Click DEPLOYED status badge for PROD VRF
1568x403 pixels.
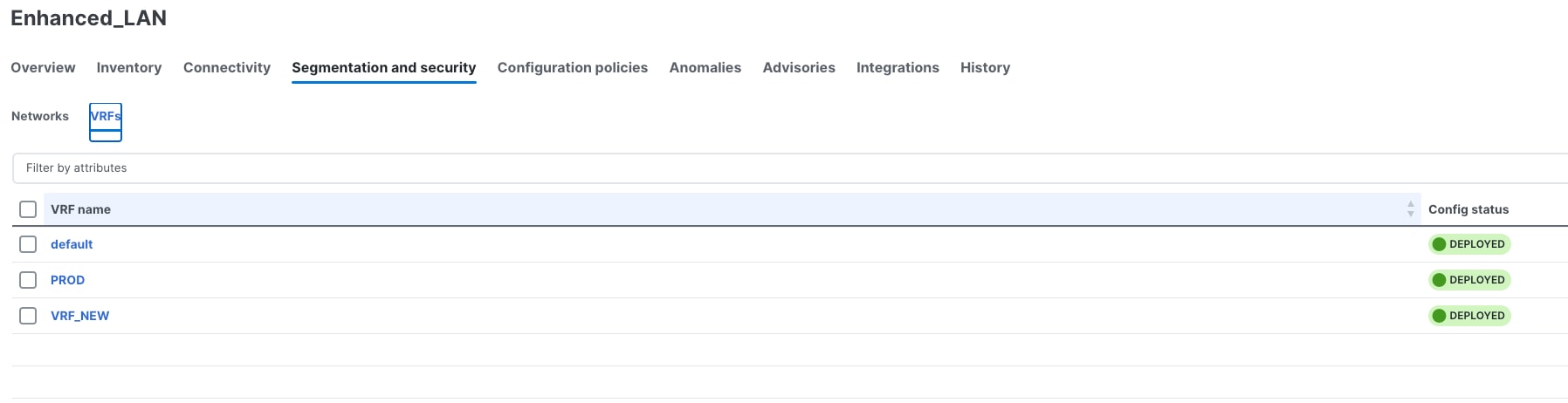(x=1469, y=280)
